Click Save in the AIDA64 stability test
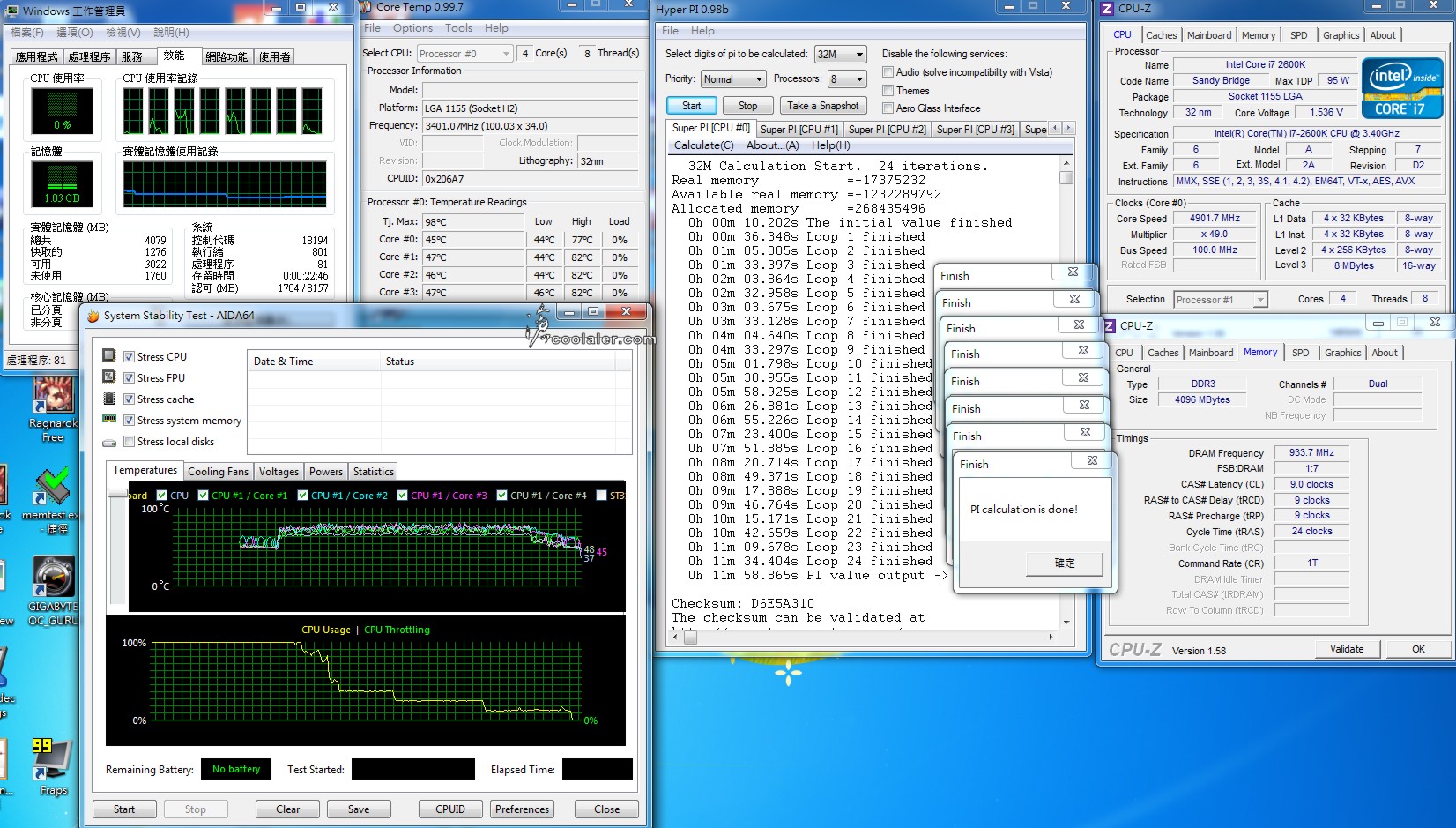 click(359, 809)
